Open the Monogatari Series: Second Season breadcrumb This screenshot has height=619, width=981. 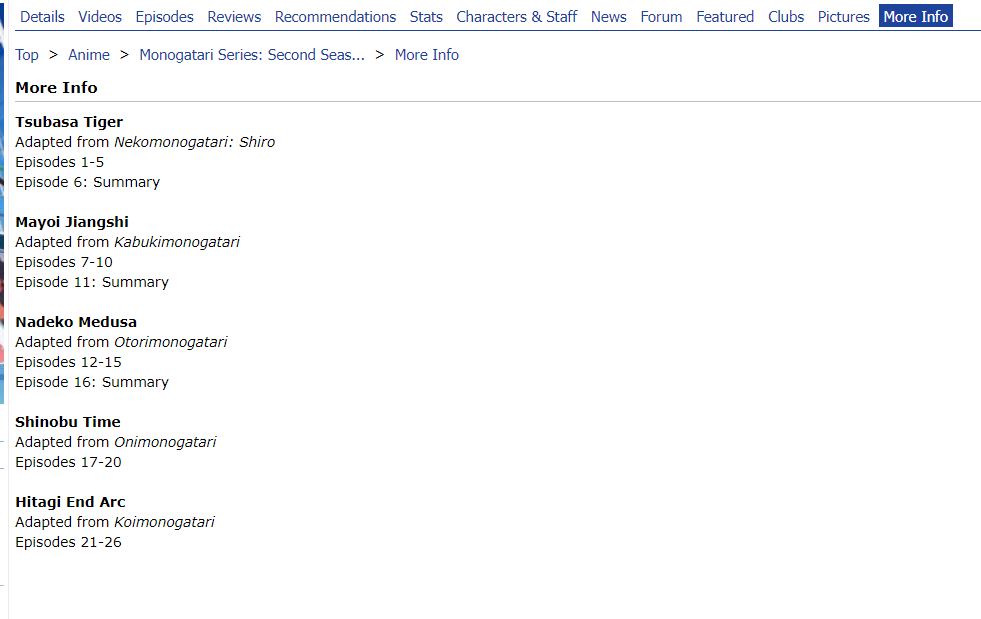click(x=252, y=55)
